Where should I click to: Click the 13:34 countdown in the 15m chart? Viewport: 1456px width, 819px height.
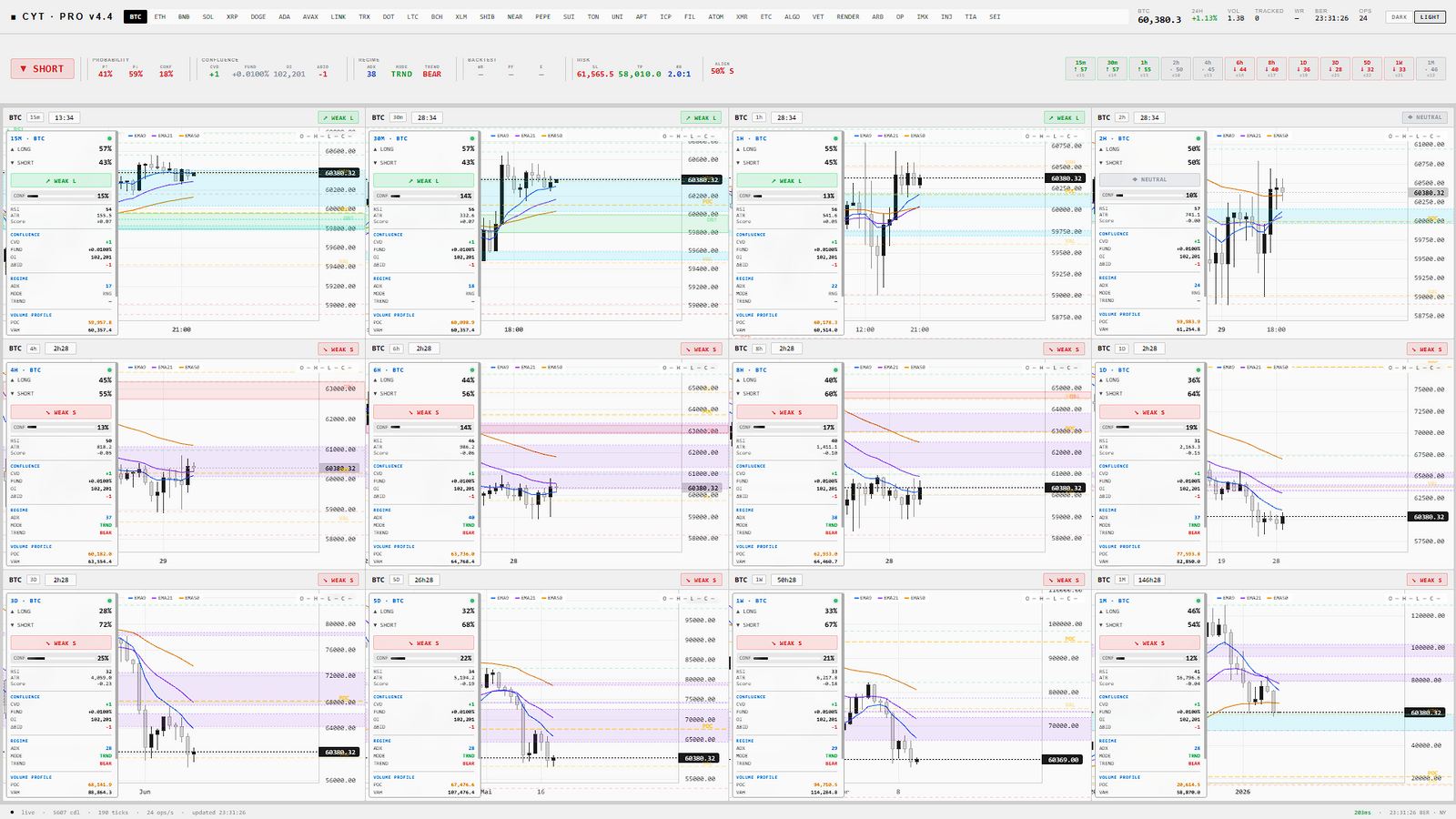(x=64, y=117)
